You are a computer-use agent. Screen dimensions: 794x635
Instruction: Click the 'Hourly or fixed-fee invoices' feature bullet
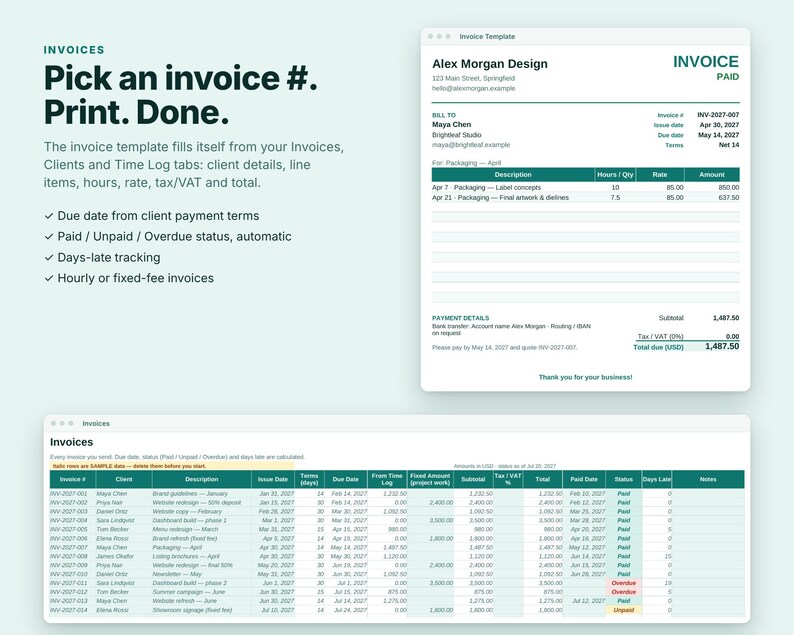pyautogui.click(x=129, y=278)
